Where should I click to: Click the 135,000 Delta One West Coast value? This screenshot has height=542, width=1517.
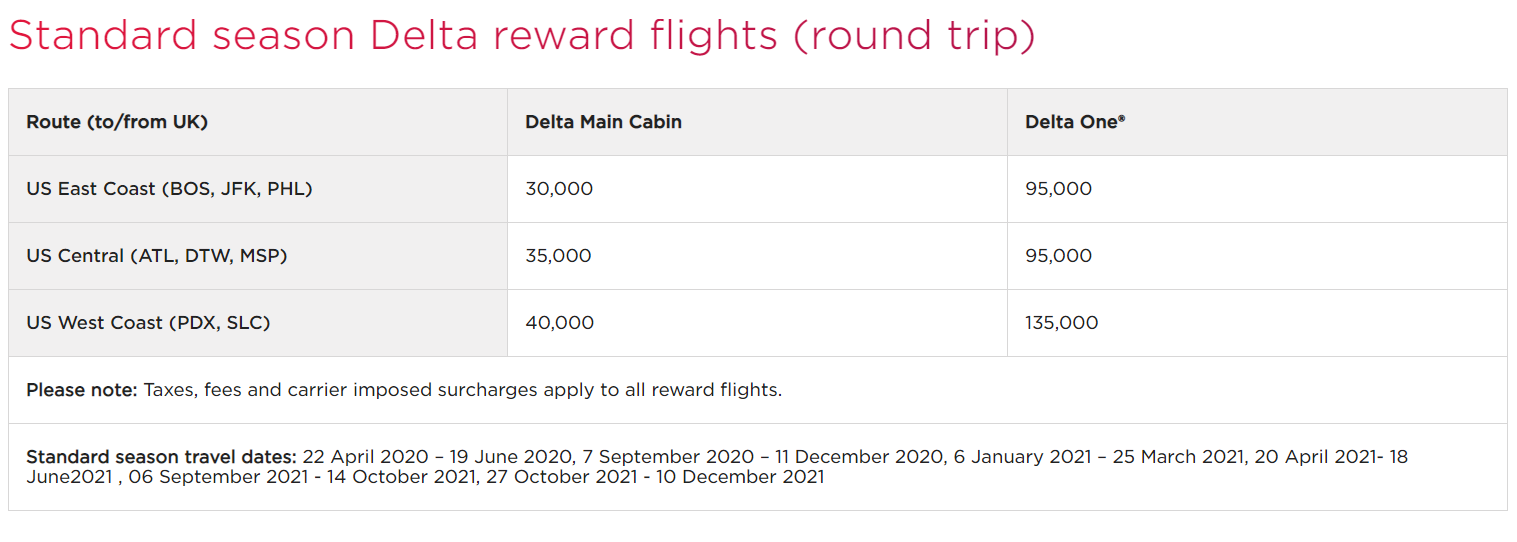click(1061, 323)
